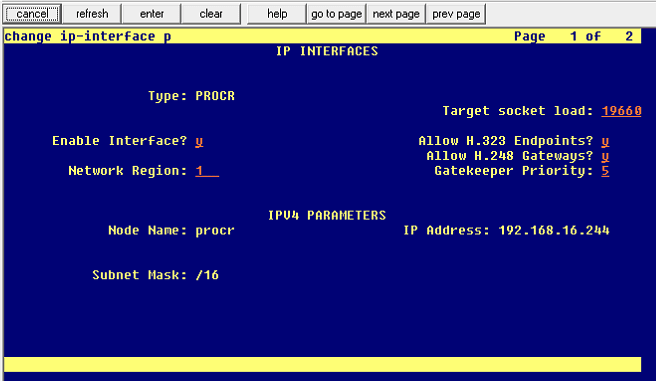Go back with prev page button
The image size is (656, 381).
pyautogui.click(x=456, y=14)
